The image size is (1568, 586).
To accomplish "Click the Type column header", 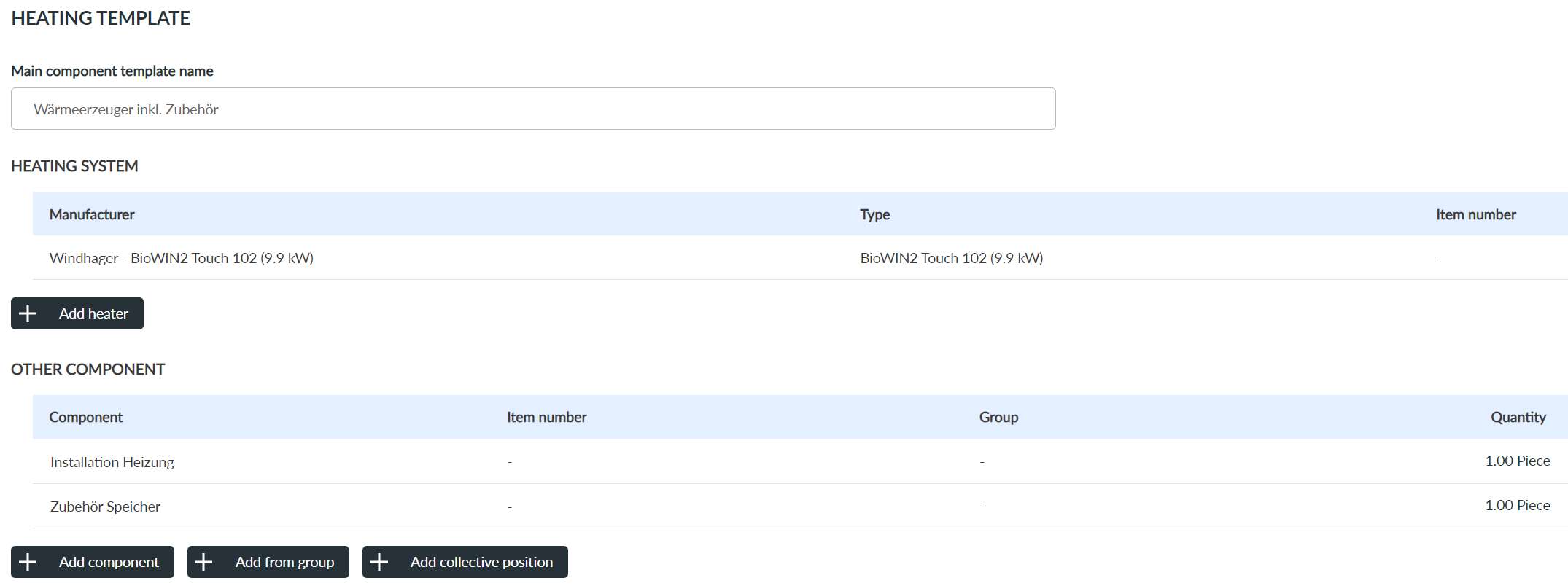I will pos(874,214).
